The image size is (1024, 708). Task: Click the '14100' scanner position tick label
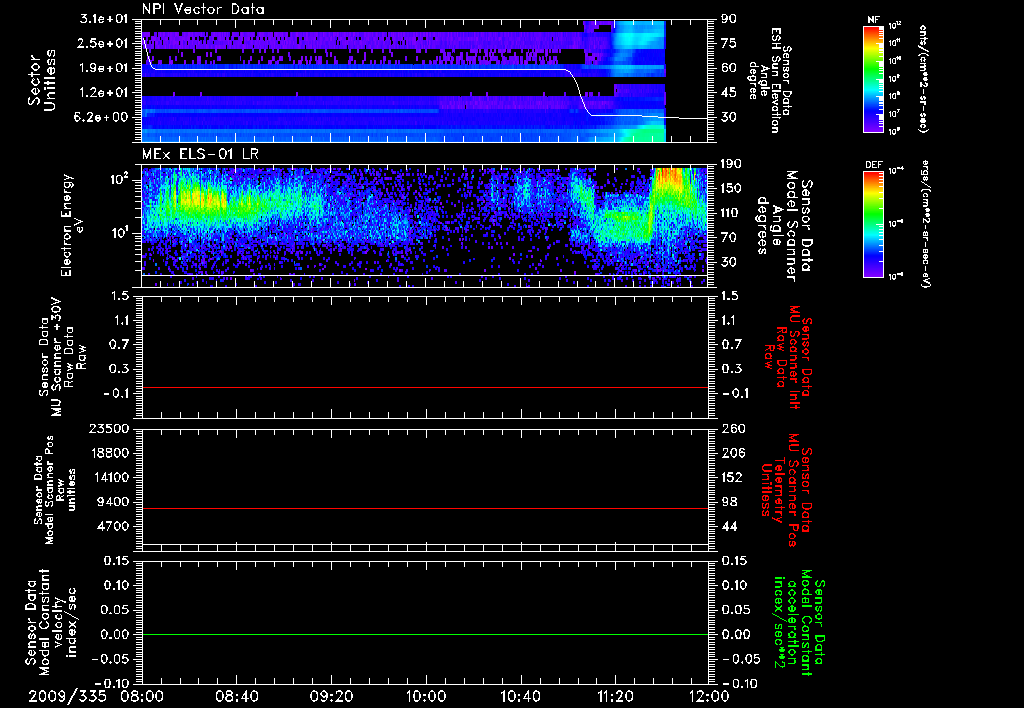click(110, 477)
